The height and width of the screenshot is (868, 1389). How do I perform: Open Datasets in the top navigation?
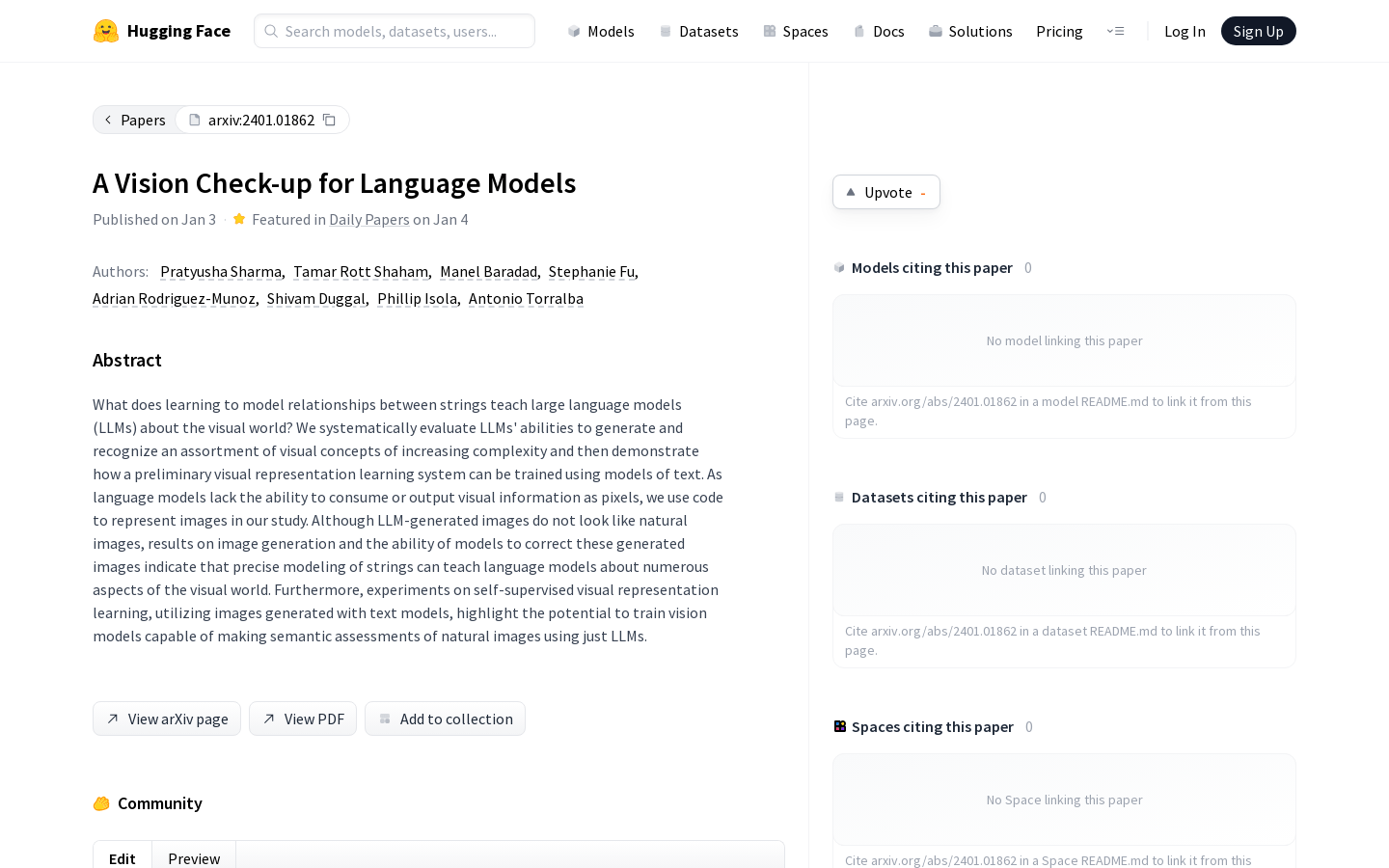[x=698, y=31]
